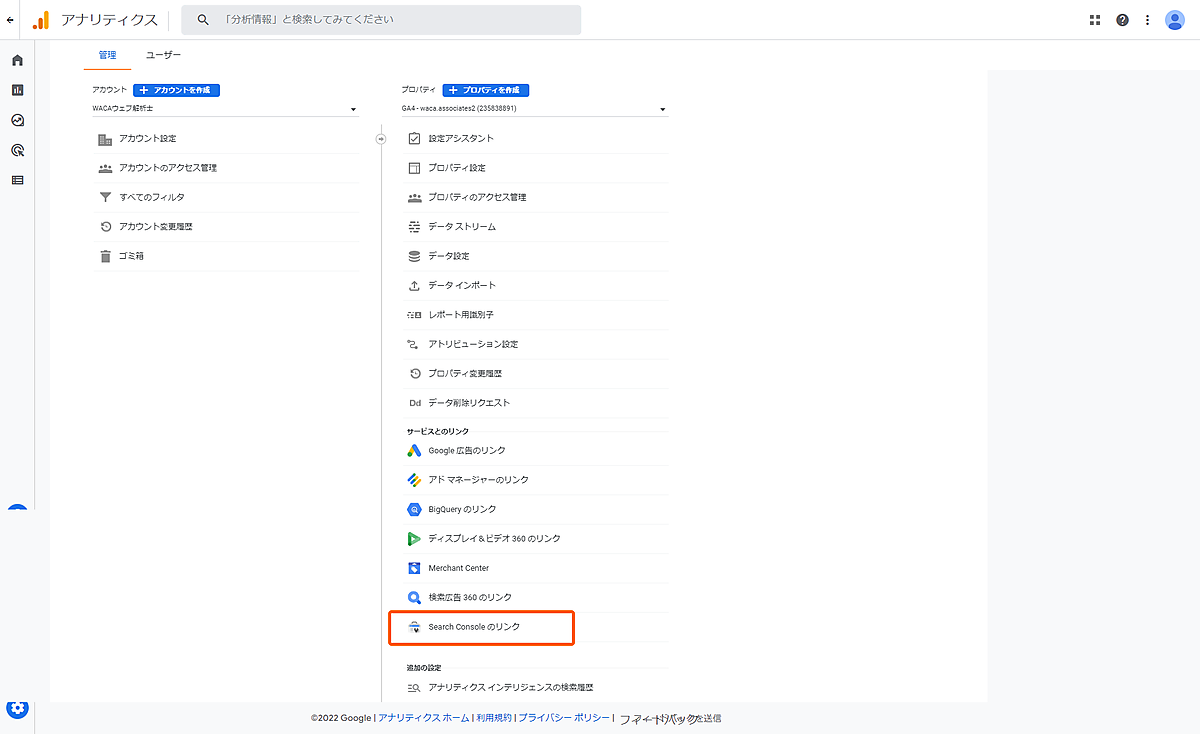Collapse the account column arrow toggle
This screenshot has width=1200, height=734.
coord(381,139)
